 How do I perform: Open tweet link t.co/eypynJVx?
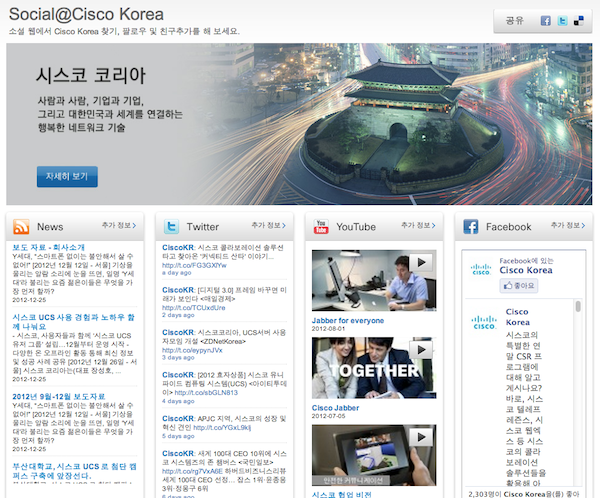192,350
